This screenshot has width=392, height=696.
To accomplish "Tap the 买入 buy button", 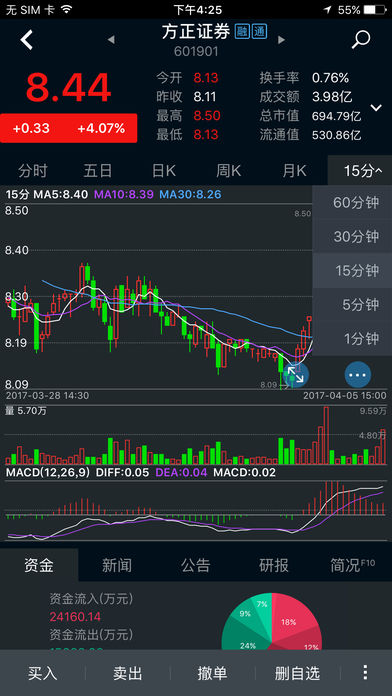I will (x=43, y=673).
